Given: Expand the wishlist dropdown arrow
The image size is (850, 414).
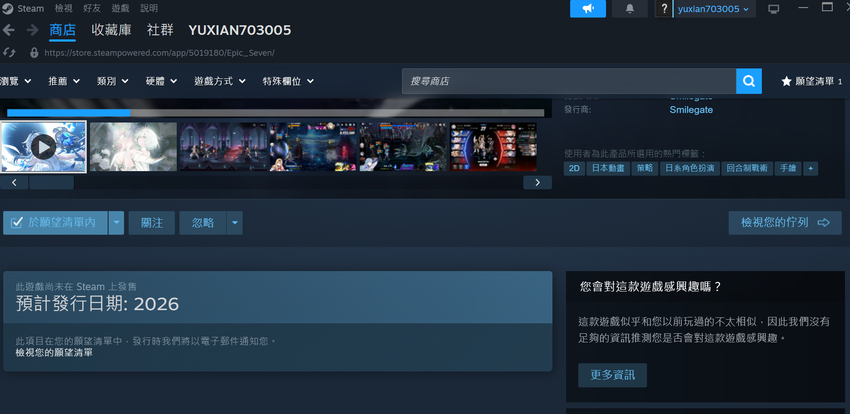Looking at the screenshot, I should (x=116, y=223).
